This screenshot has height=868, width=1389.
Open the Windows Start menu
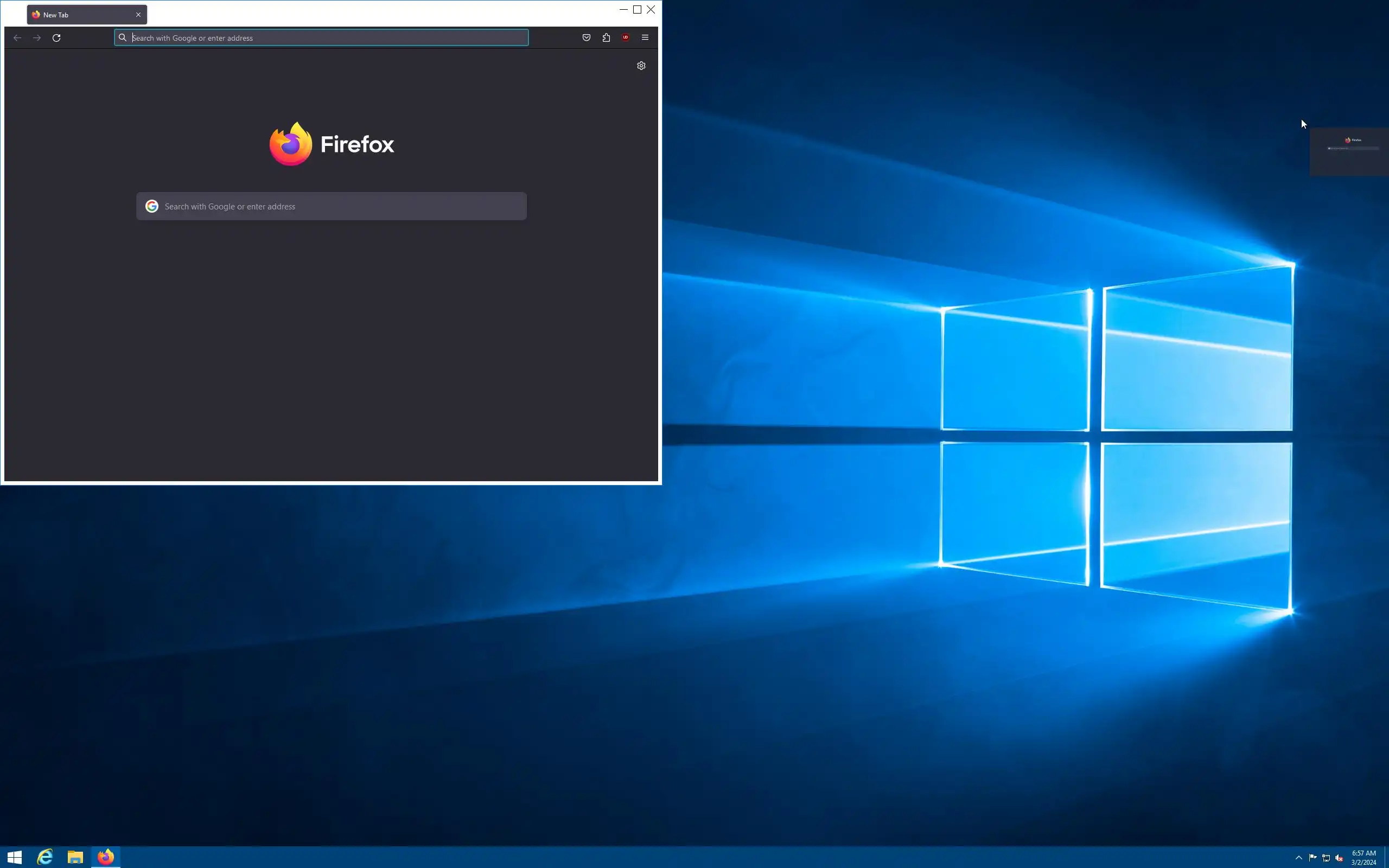pyautogui.click(x=14, y=857)
